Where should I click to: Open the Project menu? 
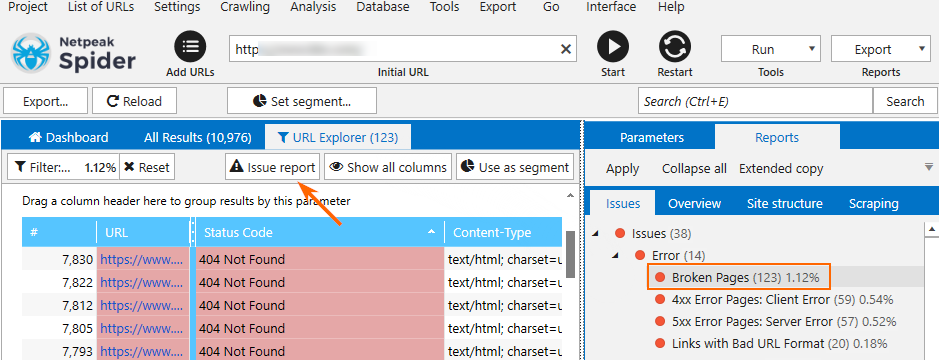tap(29, 7)
